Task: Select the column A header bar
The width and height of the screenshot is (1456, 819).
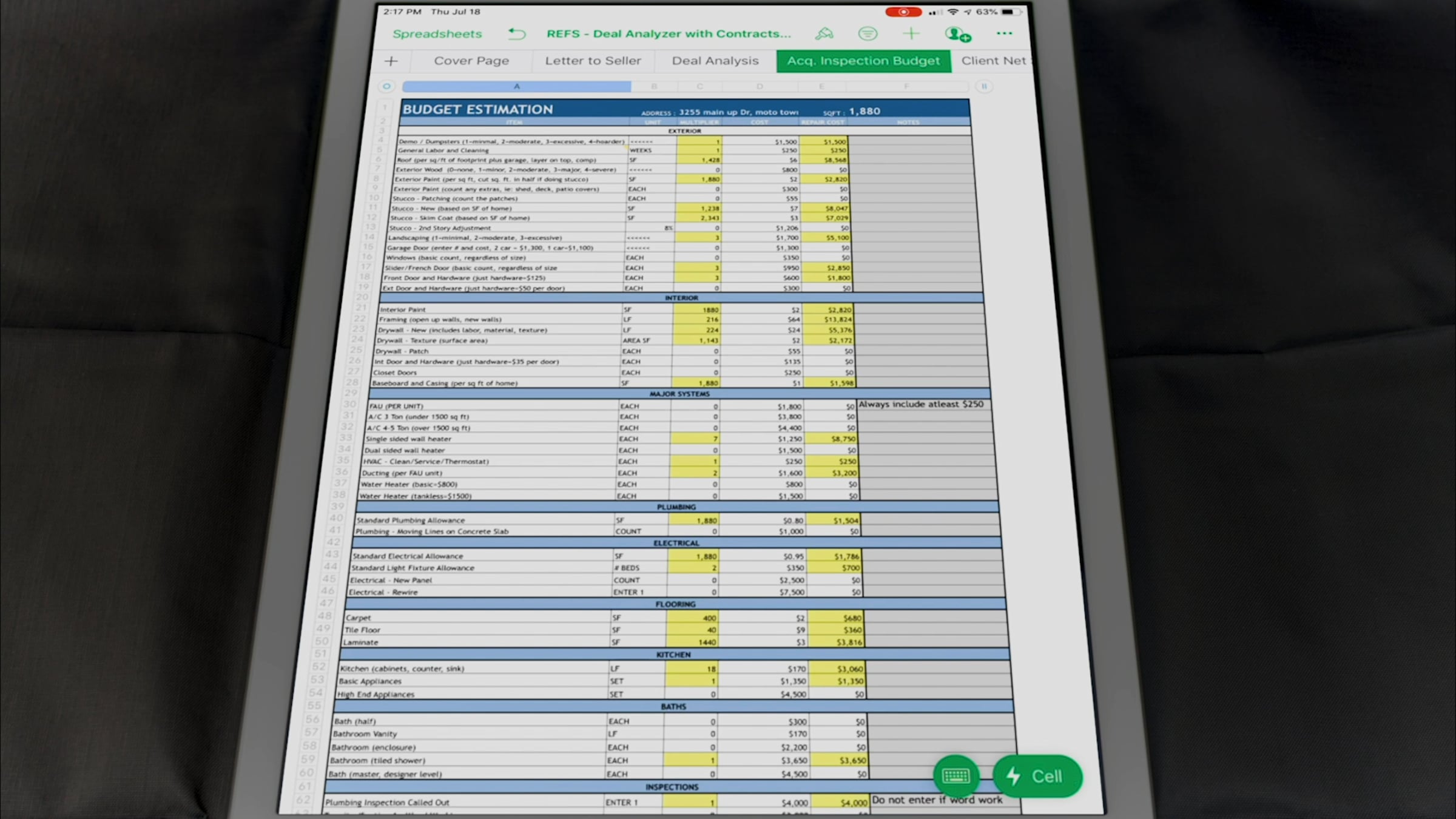Action: [516, 87]
